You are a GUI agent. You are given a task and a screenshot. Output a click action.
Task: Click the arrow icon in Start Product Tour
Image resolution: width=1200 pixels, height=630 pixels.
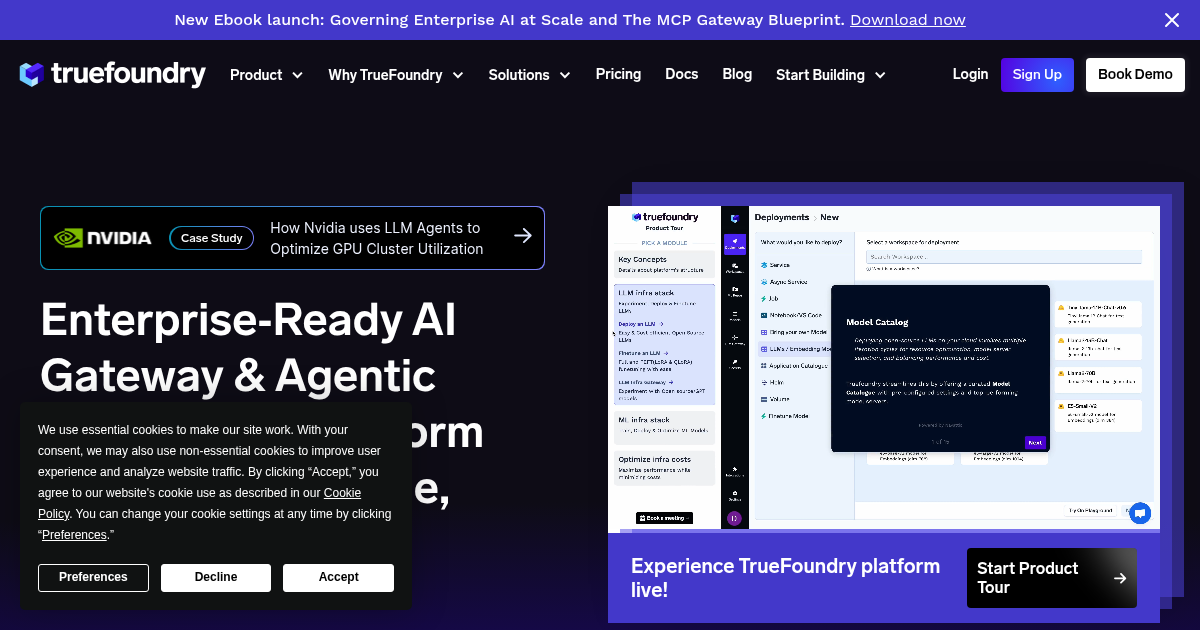coord(1120,578)
